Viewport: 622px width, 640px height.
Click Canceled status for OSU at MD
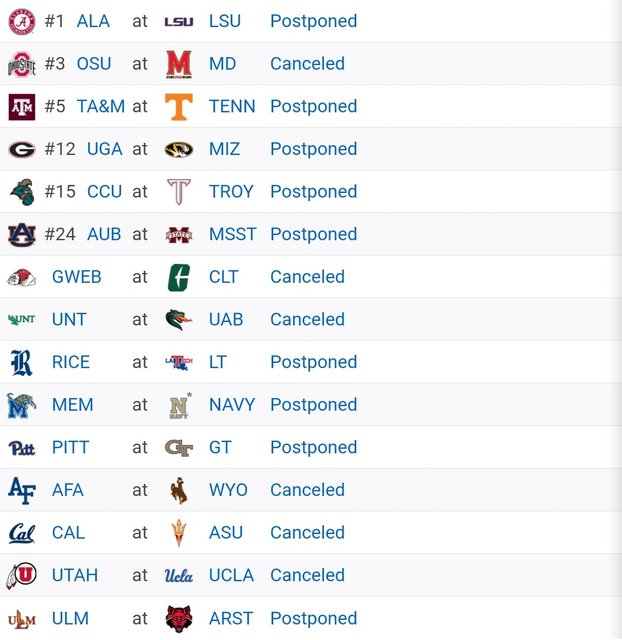(307, 64)
